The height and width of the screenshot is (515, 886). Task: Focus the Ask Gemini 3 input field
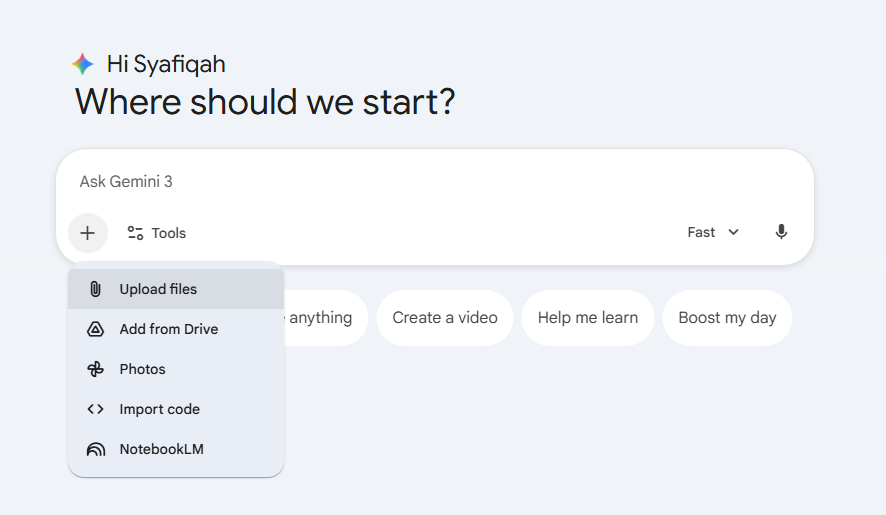(435, 181)
